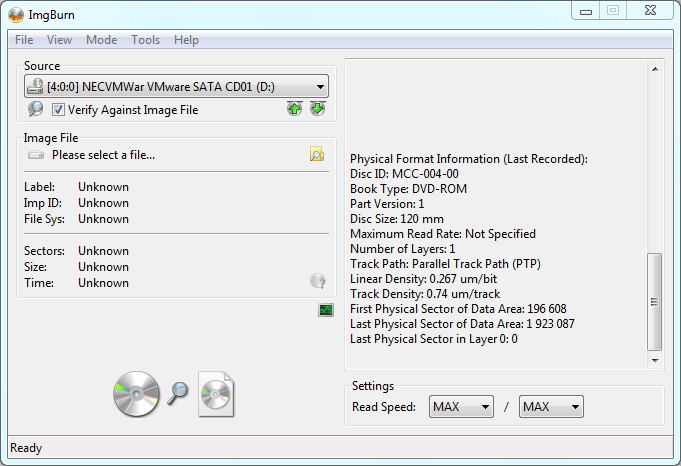This screenshot has height=466, width=681.
Task: Browse for an image file icon
Action: 317,154
